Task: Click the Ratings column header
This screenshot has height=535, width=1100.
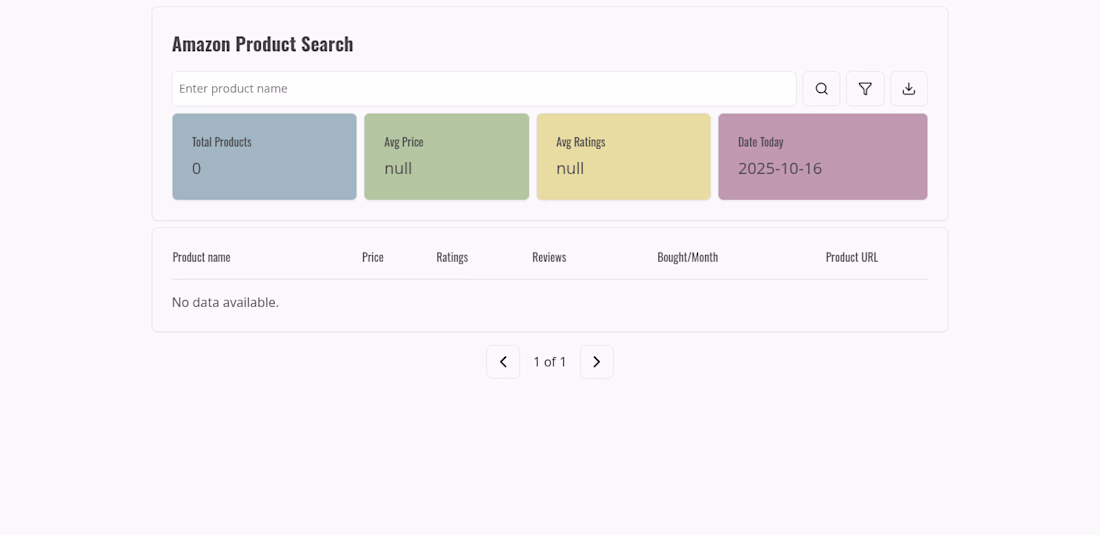Action: (x=452, y=257)
